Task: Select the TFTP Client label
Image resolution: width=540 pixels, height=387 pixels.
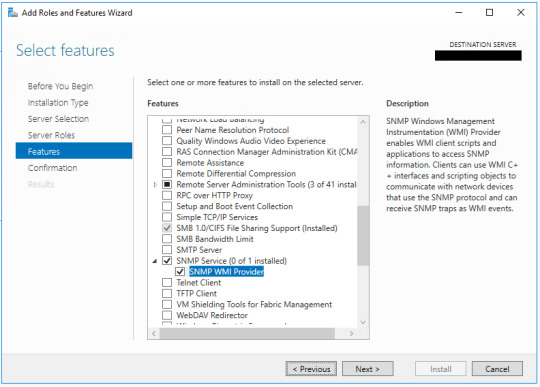Action: [197, 293]
